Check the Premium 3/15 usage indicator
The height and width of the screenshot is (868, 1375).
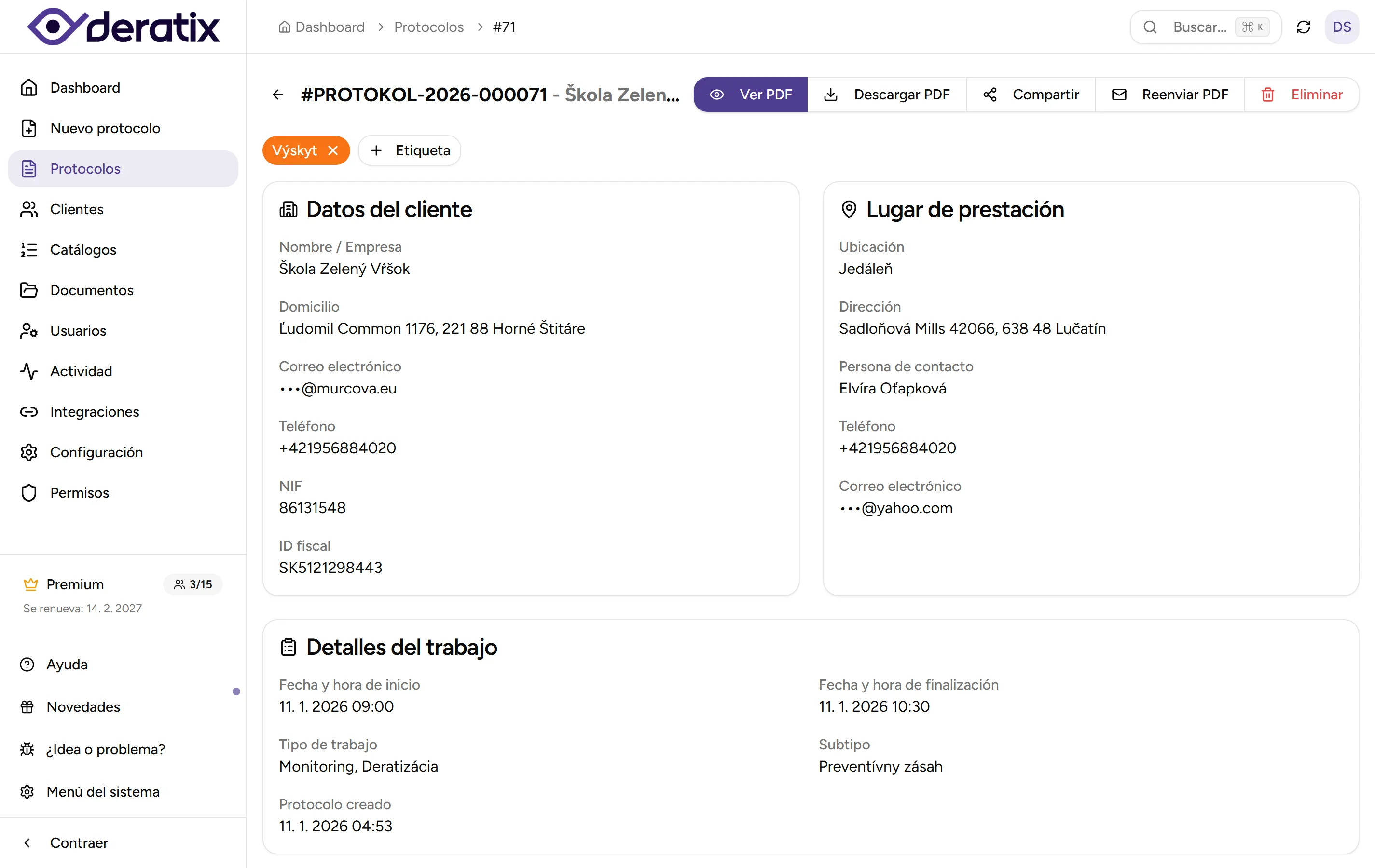[x=192, y=584]
